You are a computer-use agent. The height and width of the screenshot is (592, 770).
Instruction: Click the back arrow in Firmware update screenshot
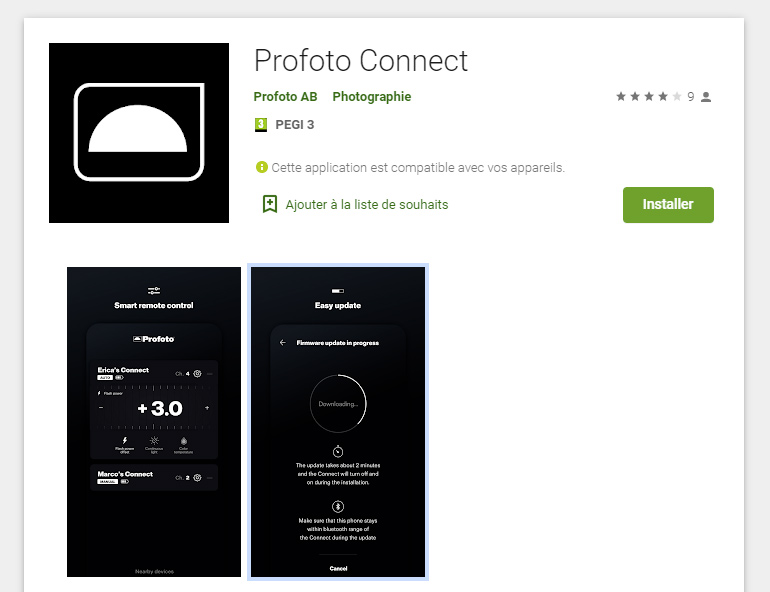coord(283,343)
